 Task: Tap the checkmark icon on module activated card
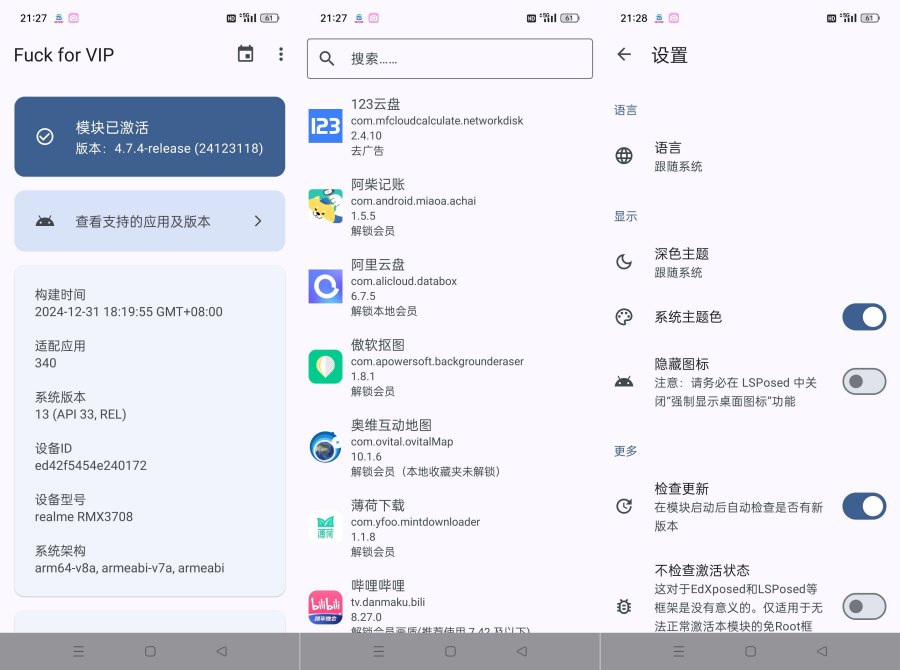point(45,137)
